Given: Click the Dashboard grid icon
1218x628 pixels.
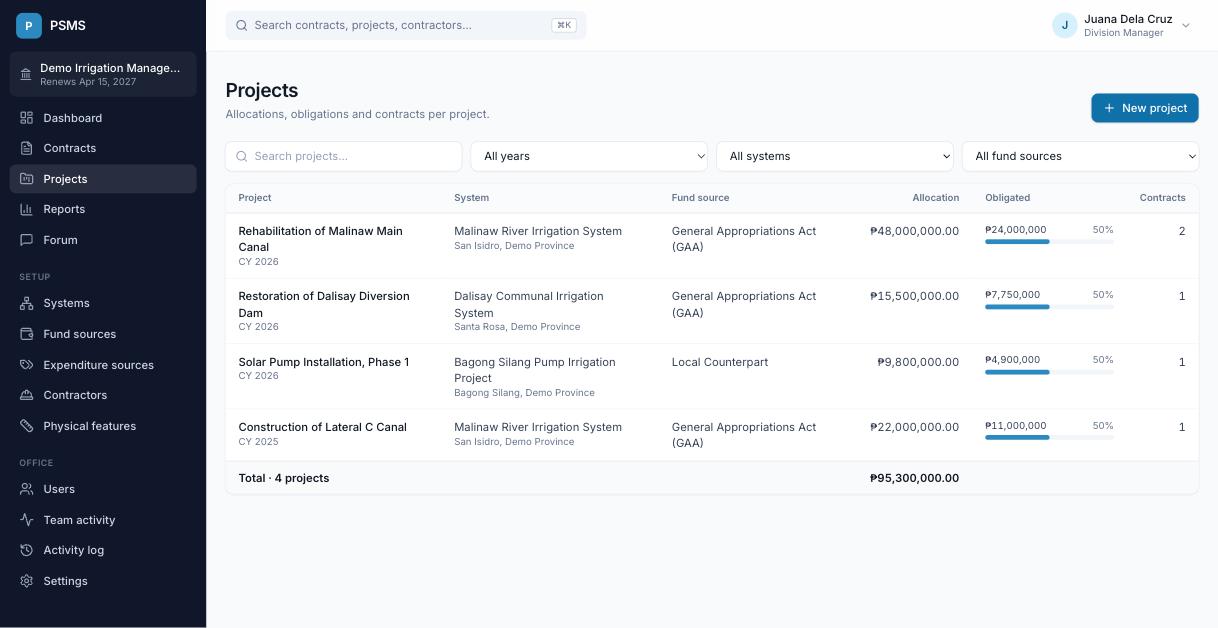Looking at the screenshot, I should [27, 118].
